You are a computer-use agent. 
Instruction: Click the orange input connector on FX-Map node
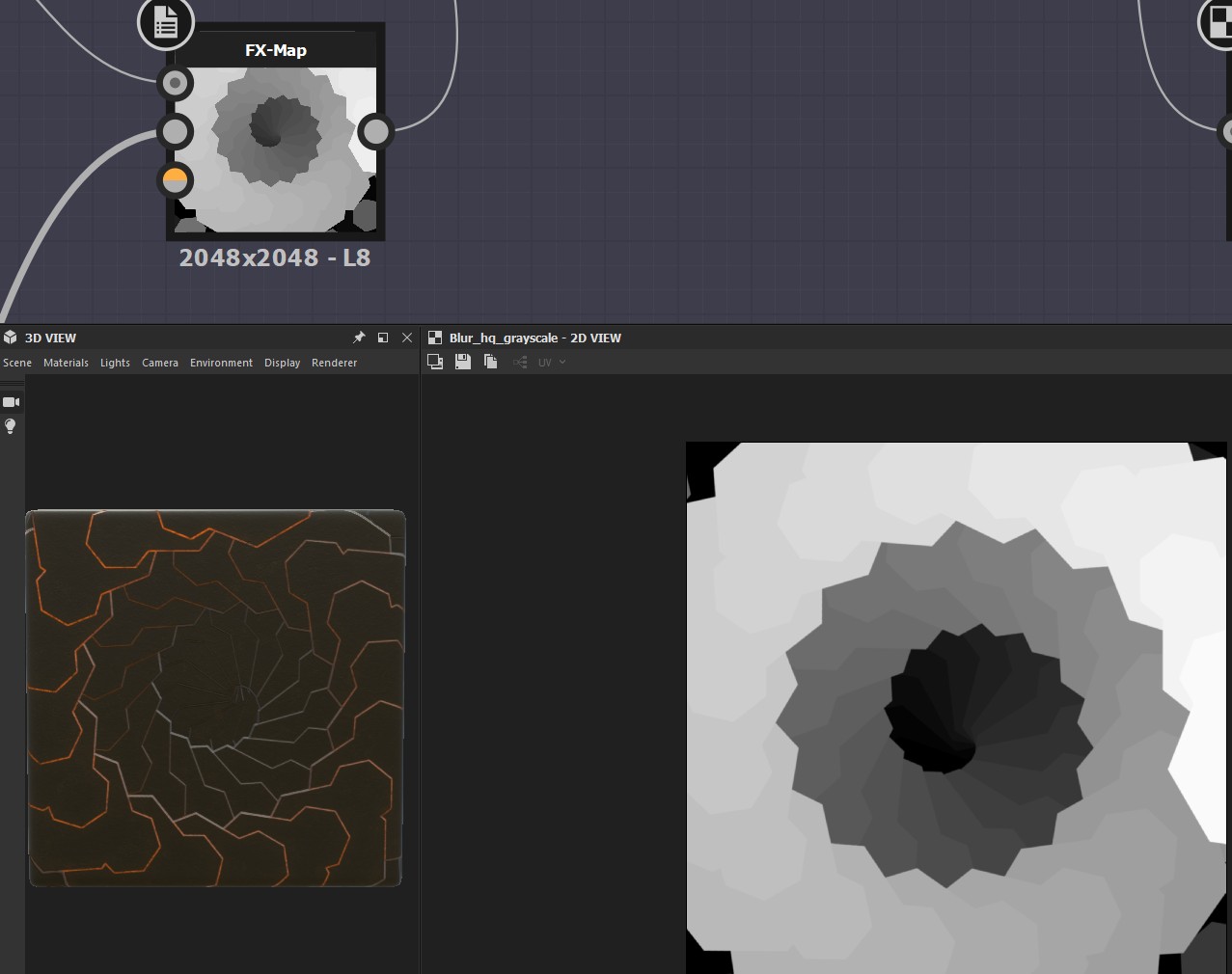coord(175,180)
